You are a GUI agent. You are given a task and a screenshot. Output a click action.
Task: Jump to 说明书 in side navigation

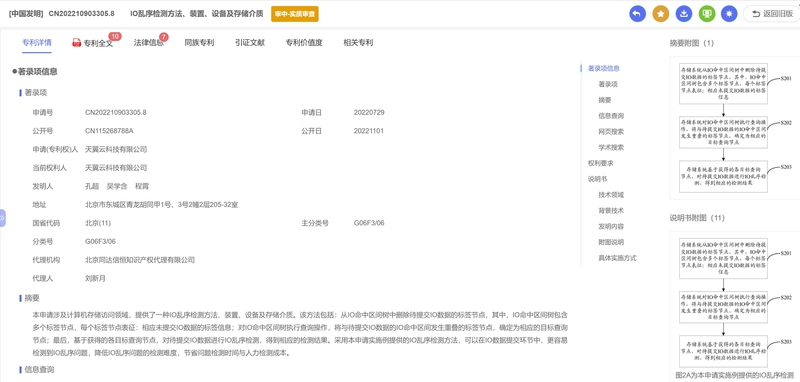pos(597,179)
